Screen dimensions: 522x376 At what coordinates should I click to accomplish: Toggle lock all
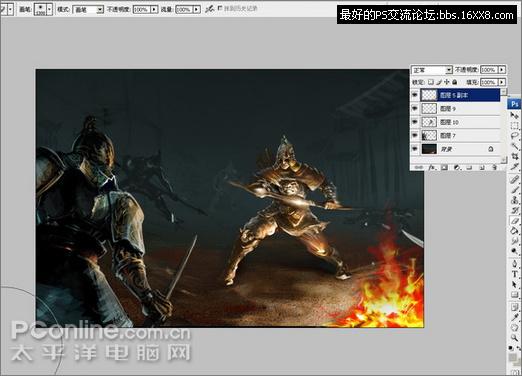[455, 82]
